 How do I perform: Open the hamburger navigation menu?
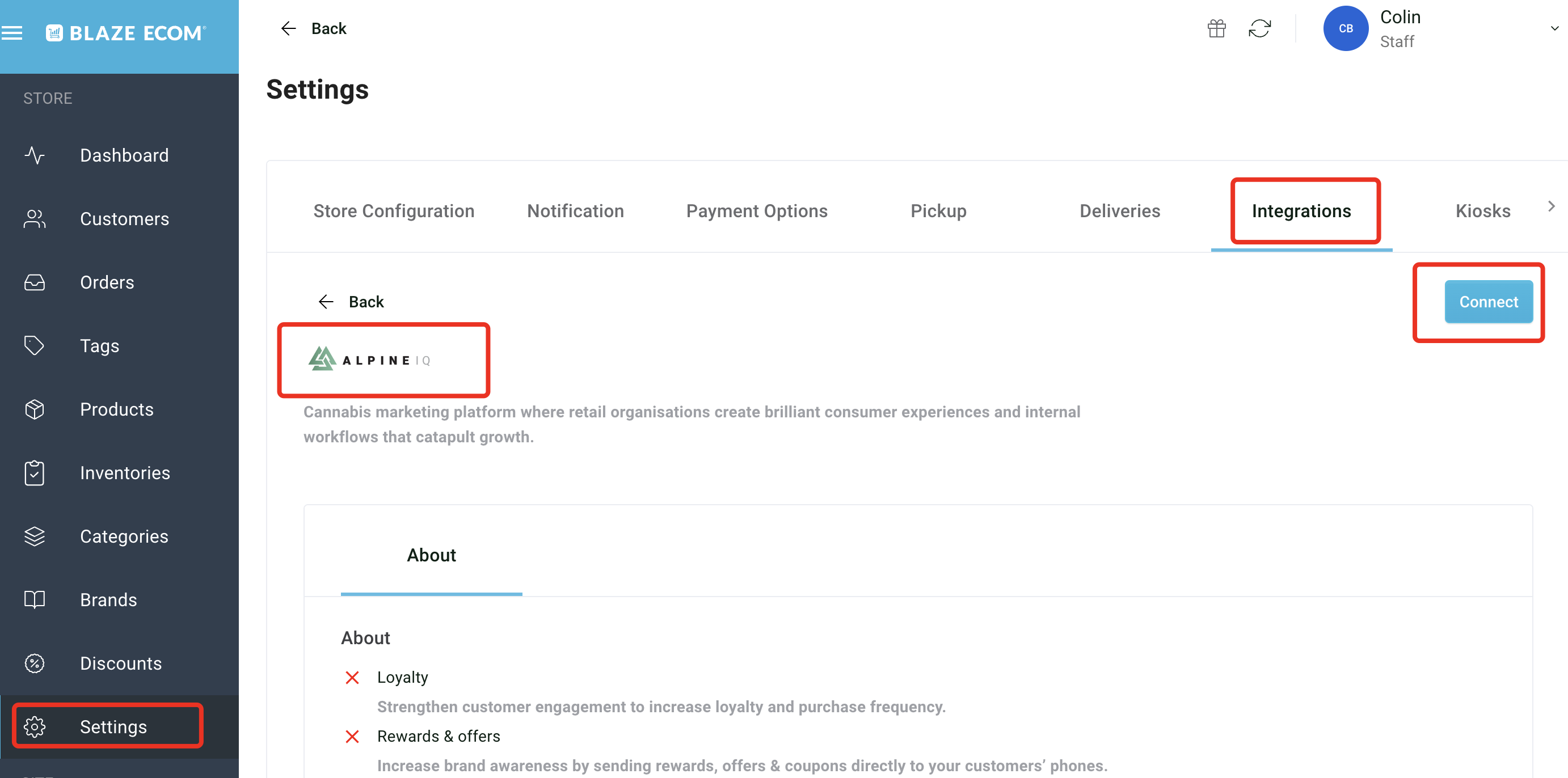coord(13,33)
